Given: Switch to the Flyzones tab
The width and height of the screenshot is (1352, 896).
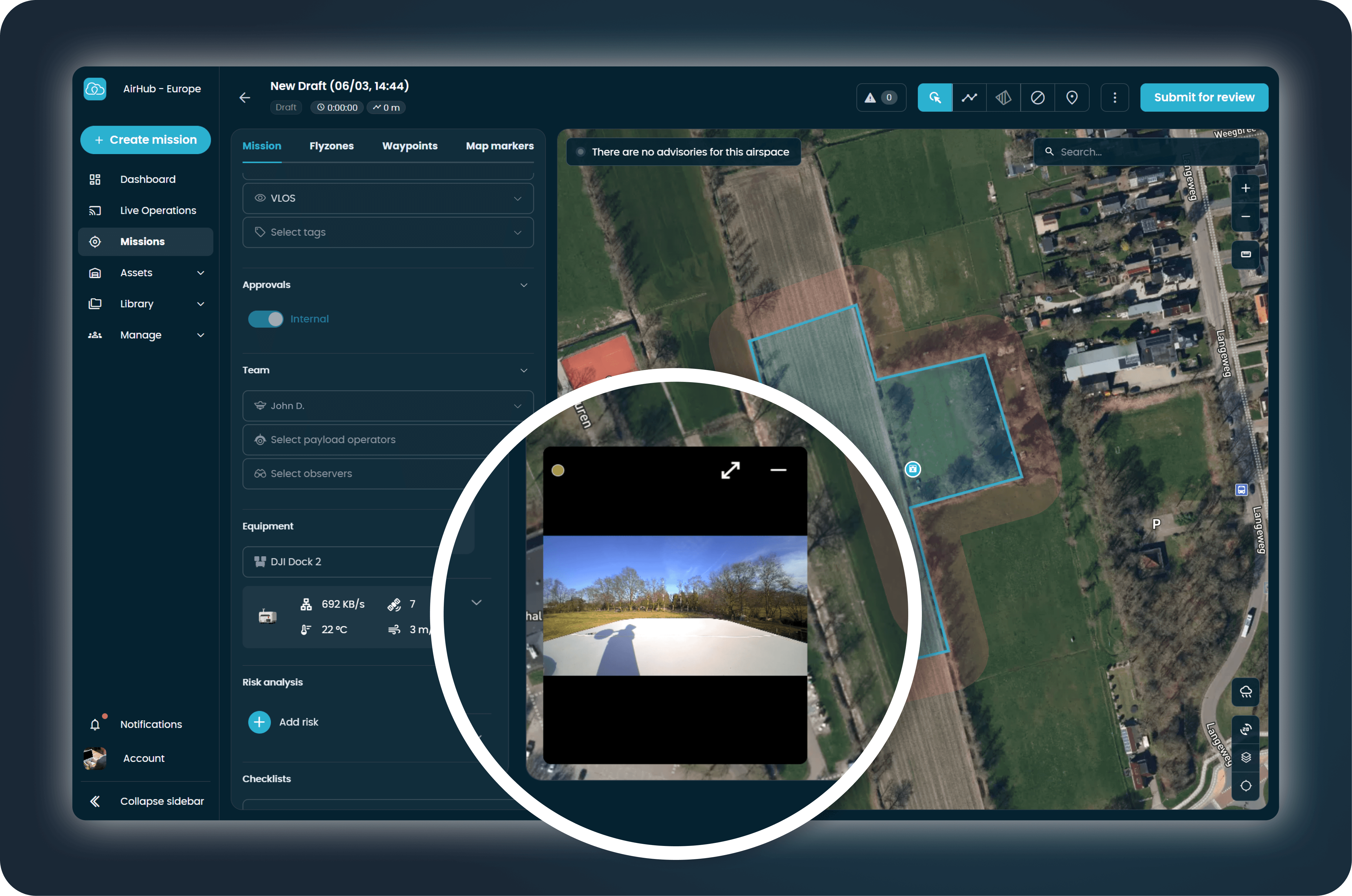Looking at the screenshot, I should tap(332, 146).
